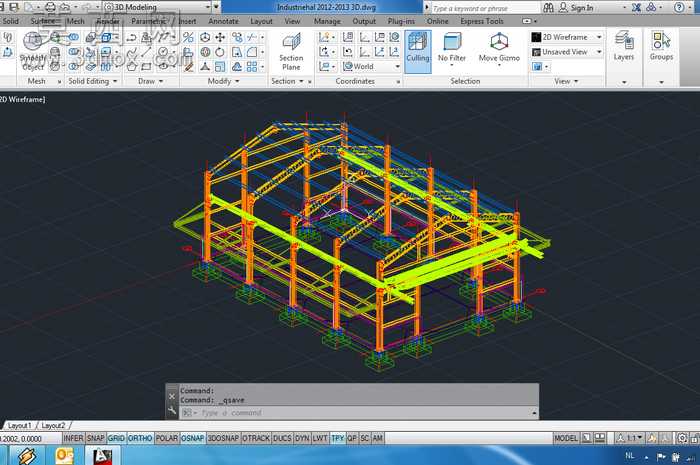The image size is (700, 465).
Task: Click the Smooth Object mesh tool
Action: pyautogui.click(x=33, y=51)
